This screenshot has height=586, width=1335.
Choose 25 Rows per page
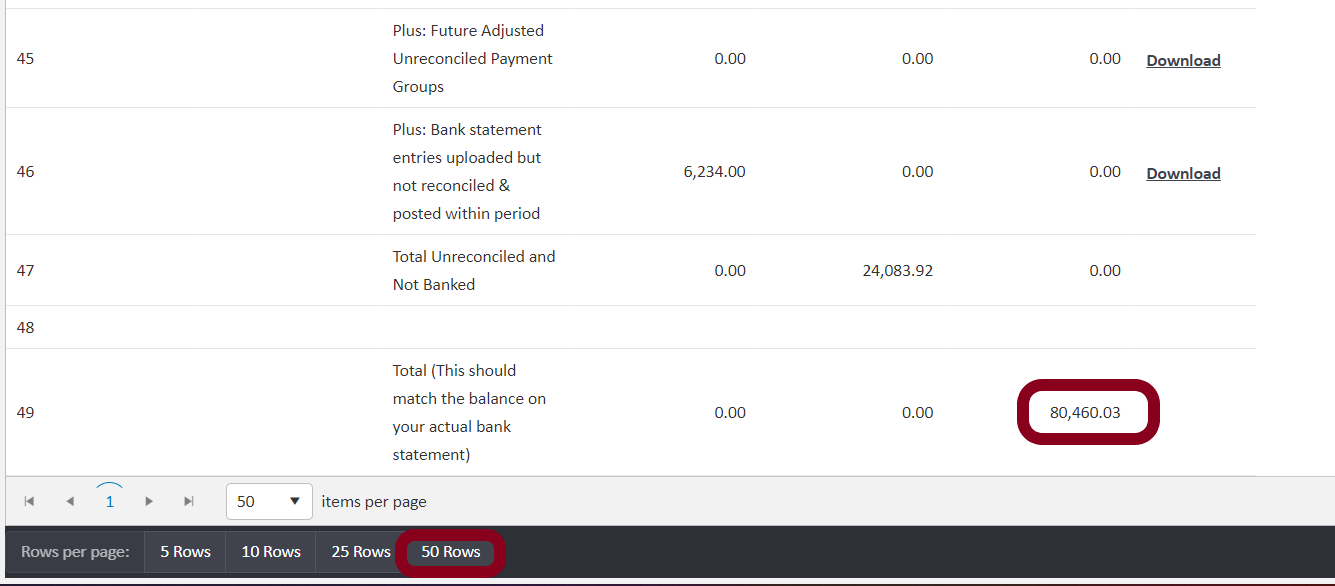tap(361, 552)
